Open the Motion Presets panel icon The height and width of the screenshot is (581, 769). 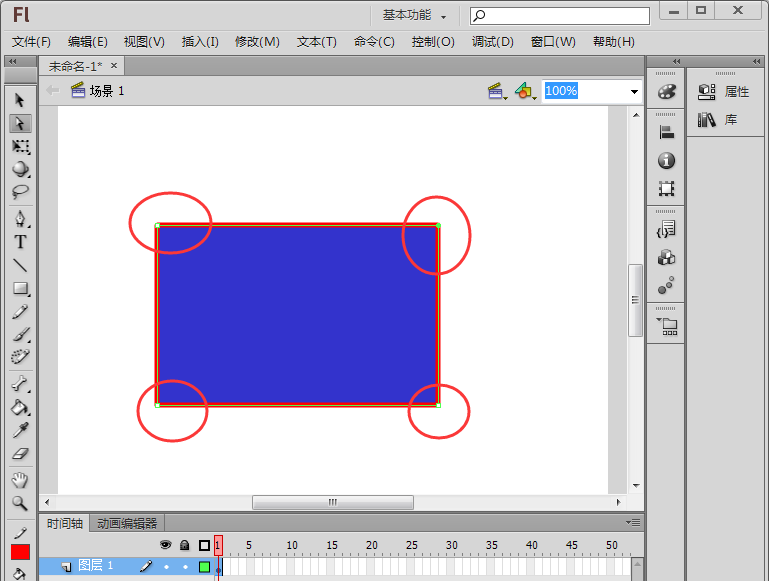point(666,285)
